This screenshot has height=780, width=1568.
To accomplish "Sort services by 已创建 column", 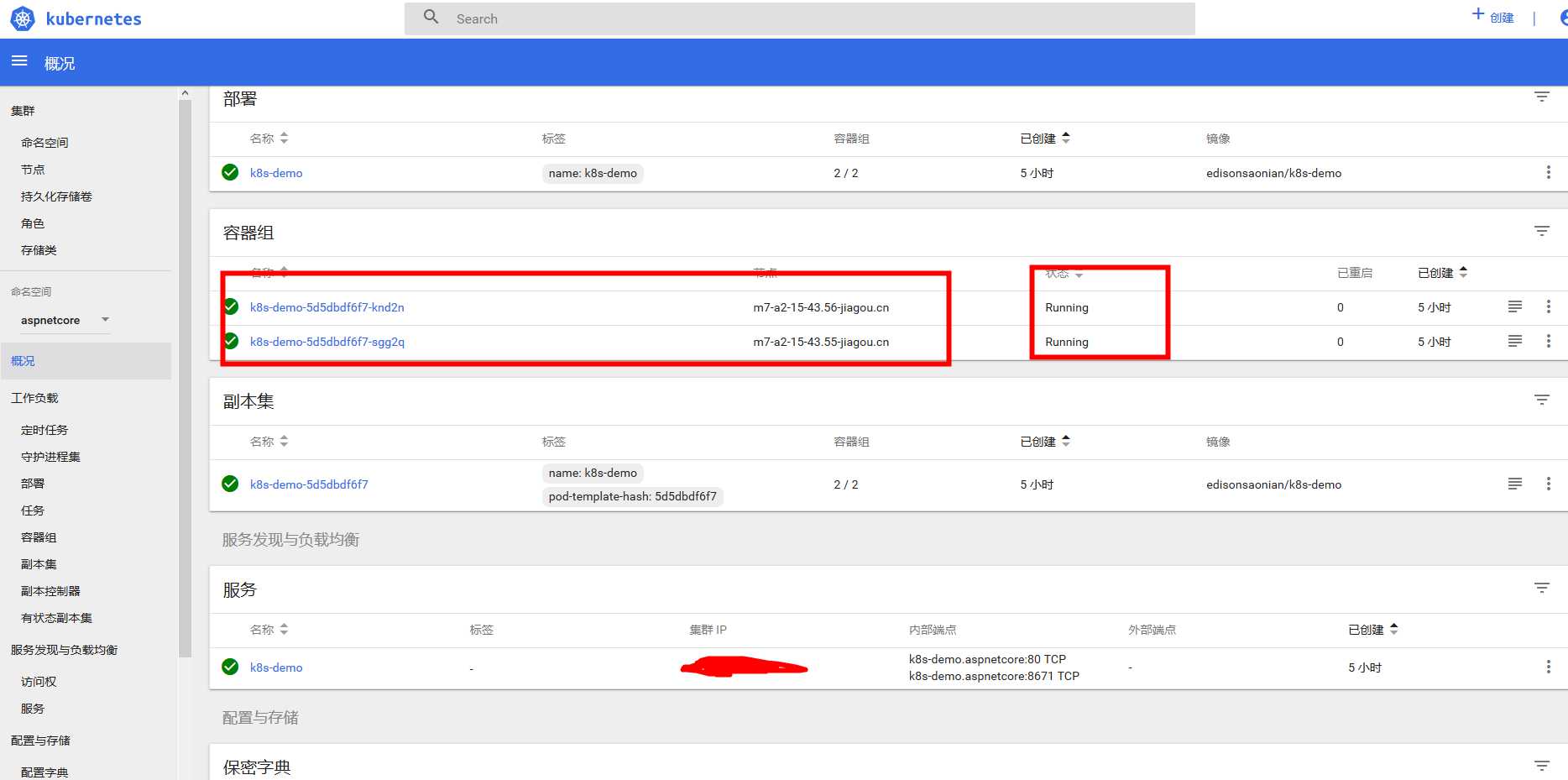I will 1373,629.
